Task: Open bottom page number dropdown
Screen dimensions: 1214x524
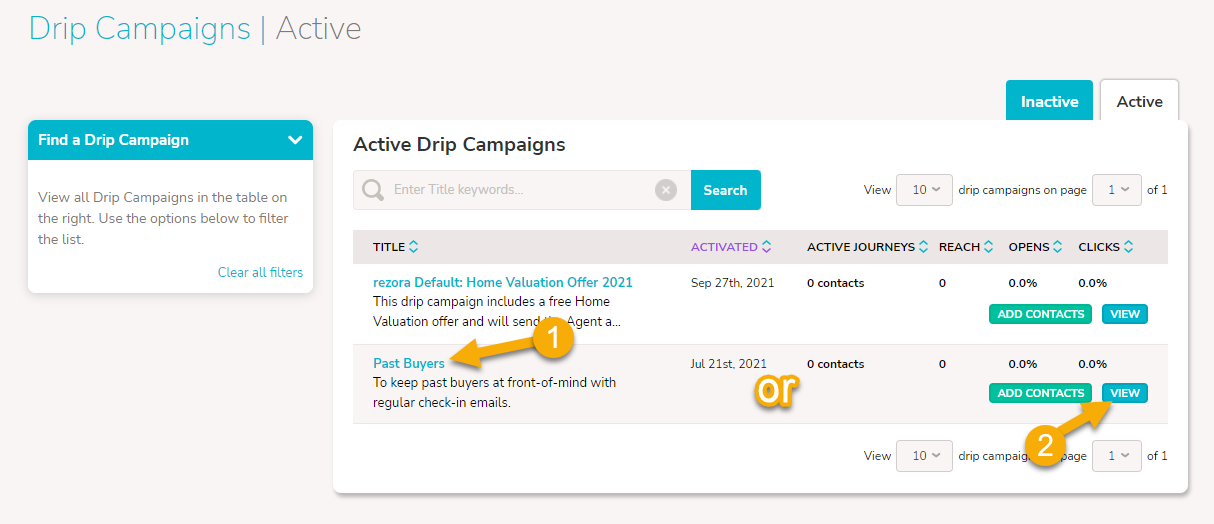Action: [x=1117, y=456]
